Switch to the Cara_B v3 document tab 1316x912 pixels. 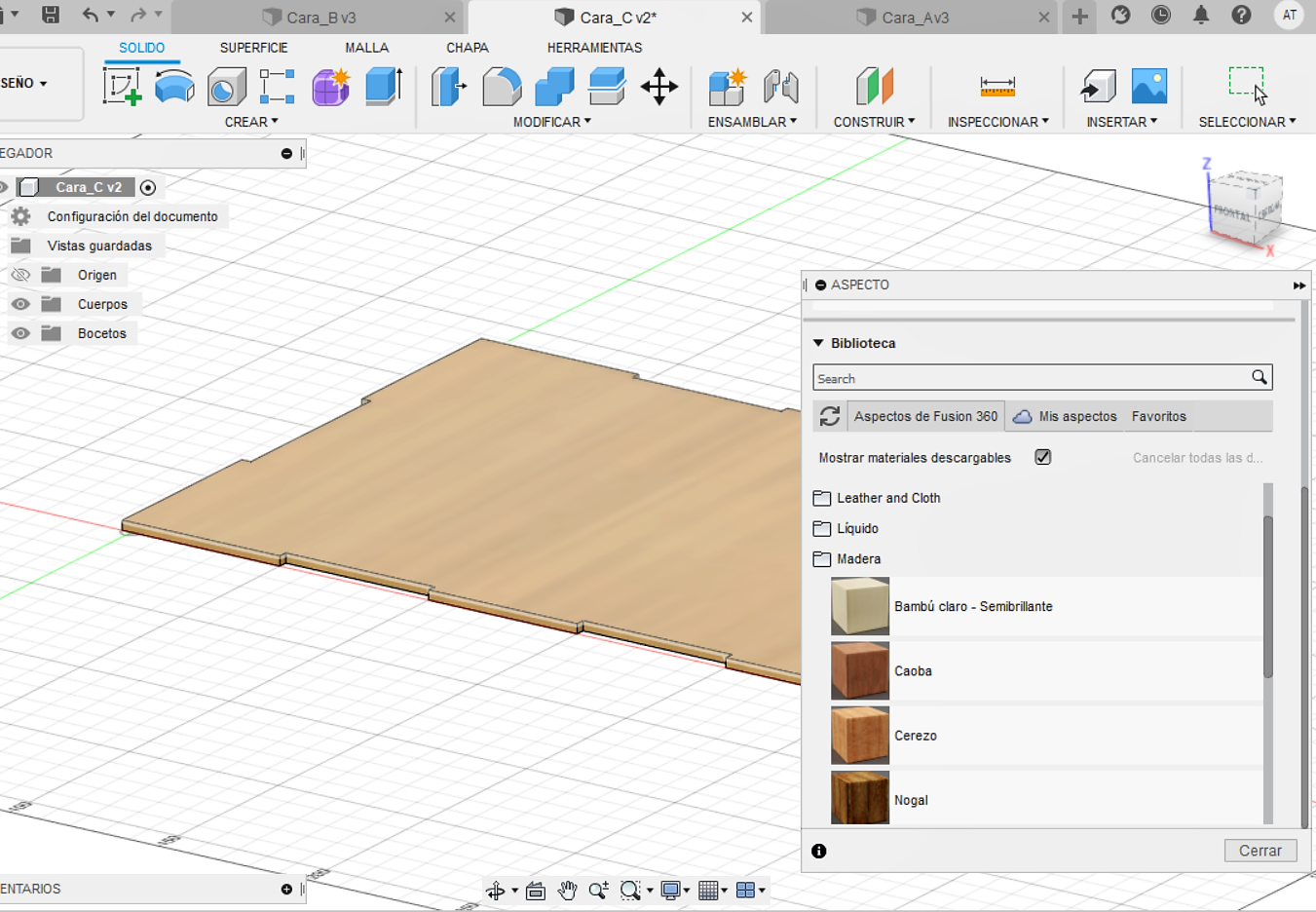(318, 18)
